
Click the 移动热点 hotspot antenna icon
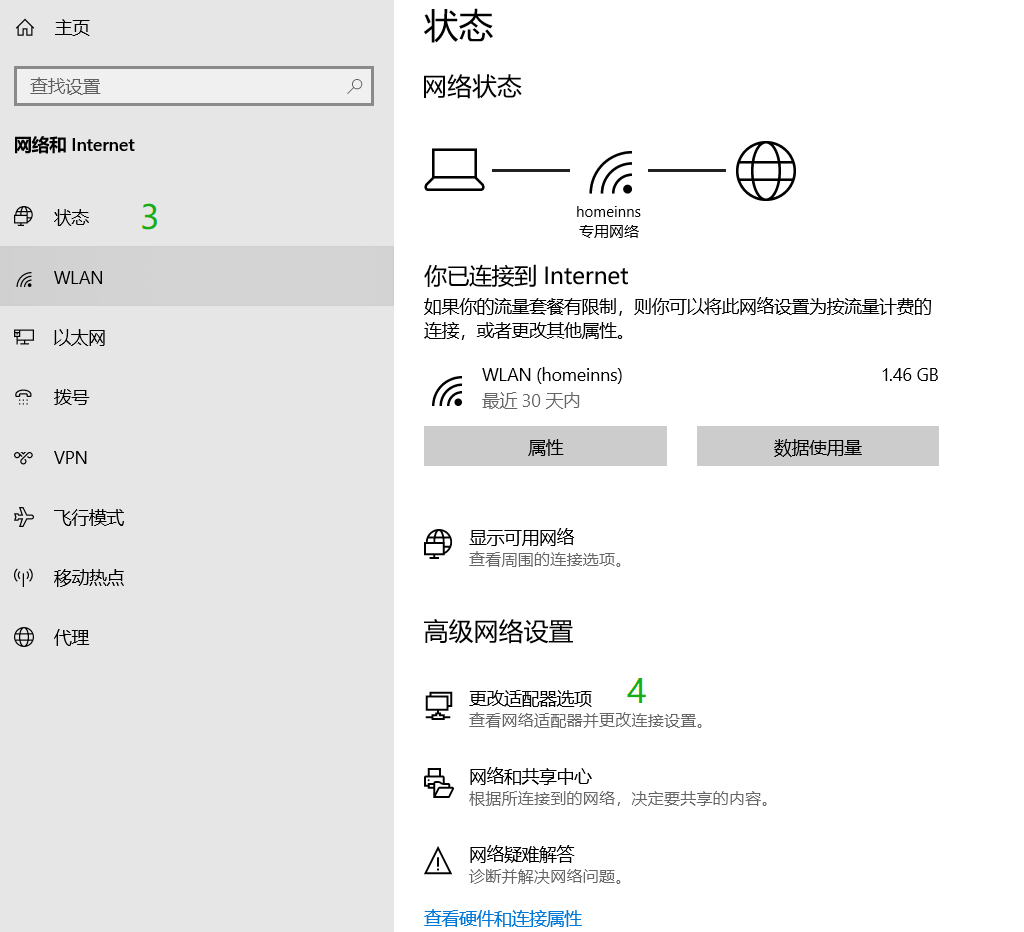tap(24, 577)
